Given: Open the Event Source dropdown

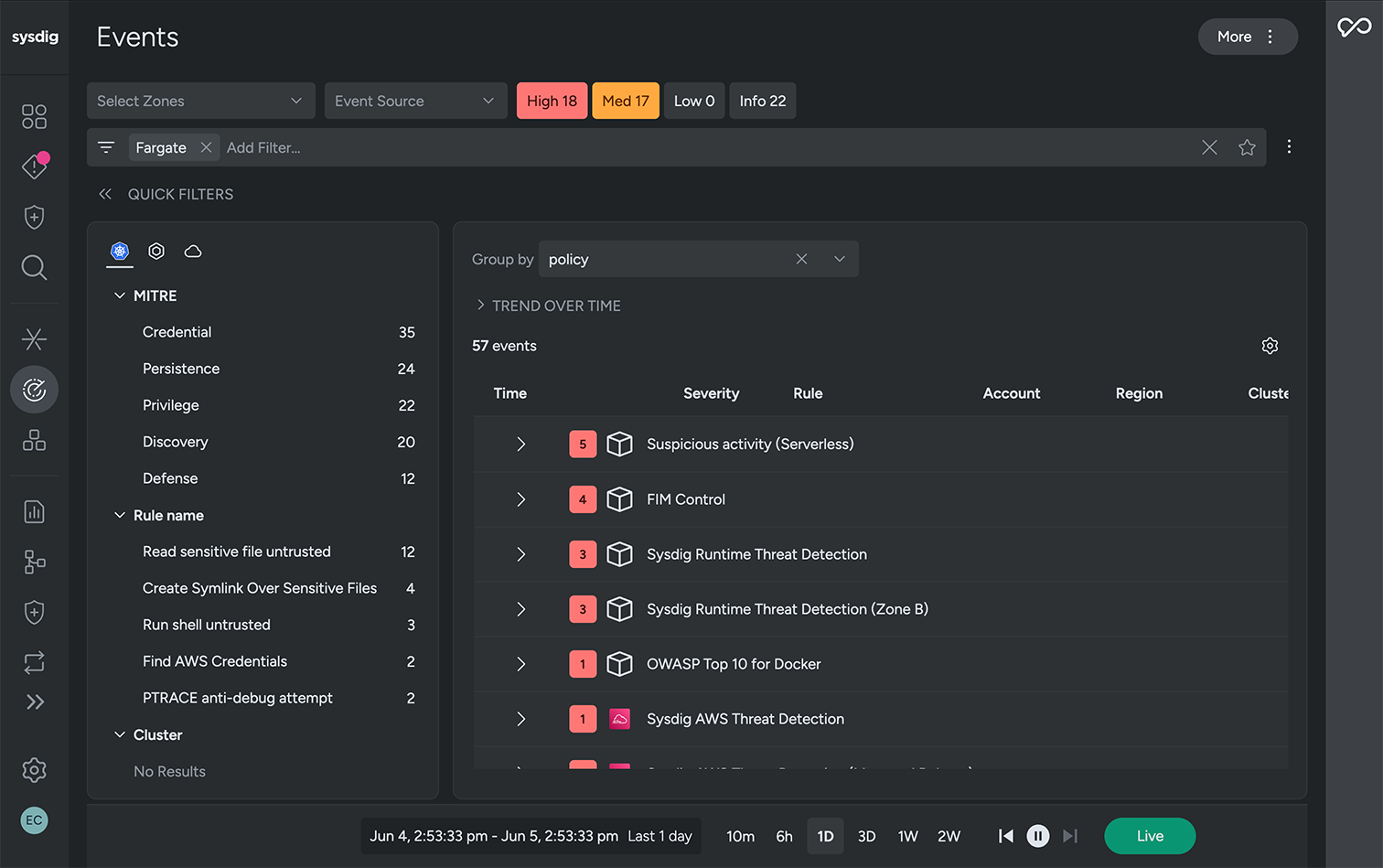Looking at the screenshot, I should point(416,101).
